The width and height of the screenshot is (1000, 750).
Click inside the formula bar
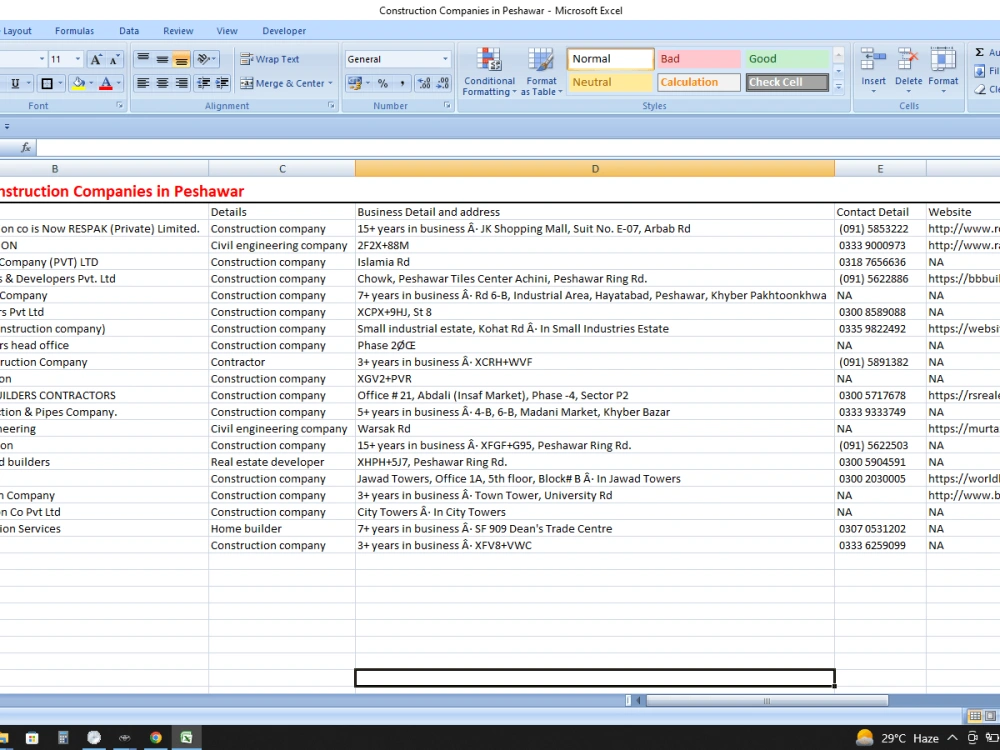click(x=518, y=148)
